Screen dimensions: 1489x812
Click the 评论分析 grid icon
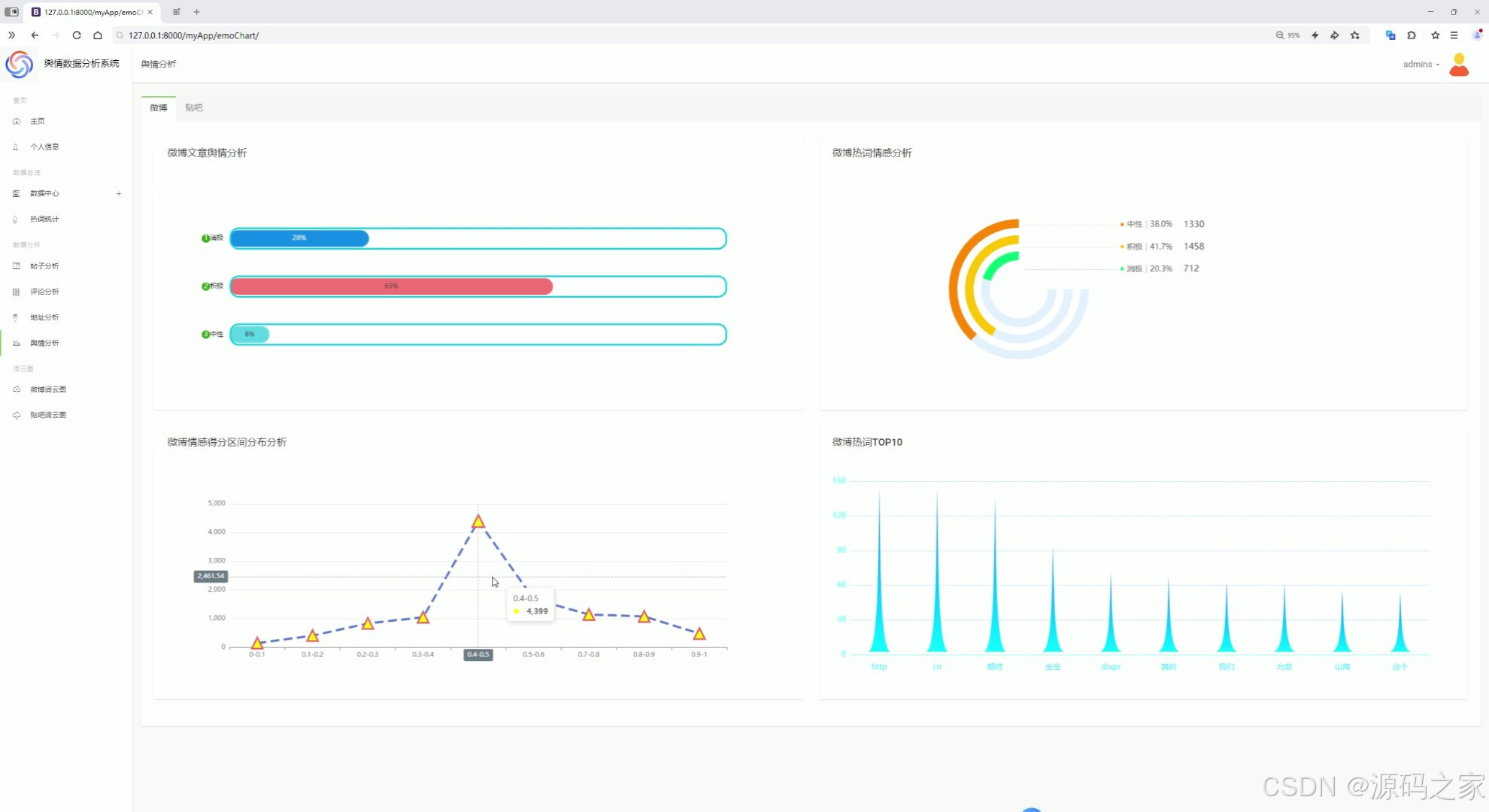(17, 292)
